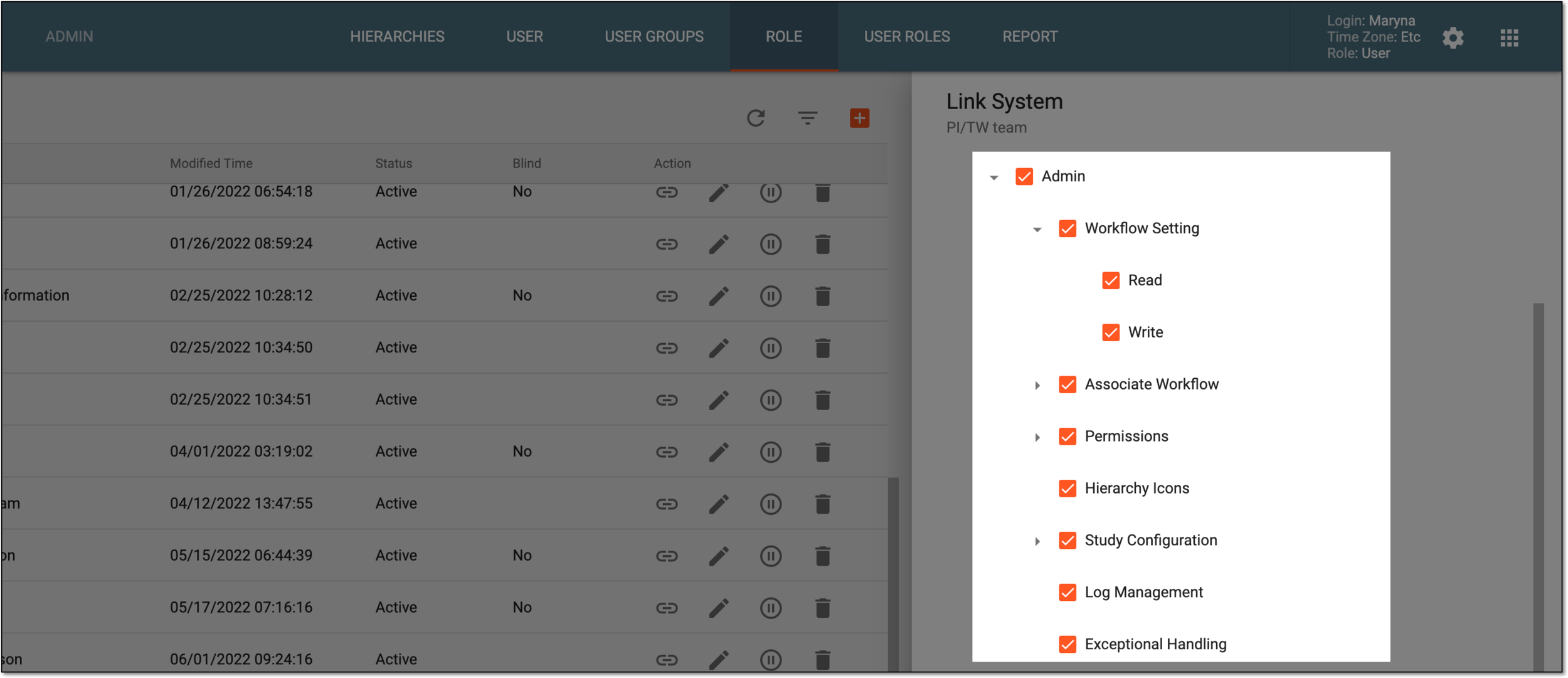The width and height of the screenshot is (1568, 678).
Task: Click link icon for 01/26/2022 06:54:18 row
Action: click(667, 192)
